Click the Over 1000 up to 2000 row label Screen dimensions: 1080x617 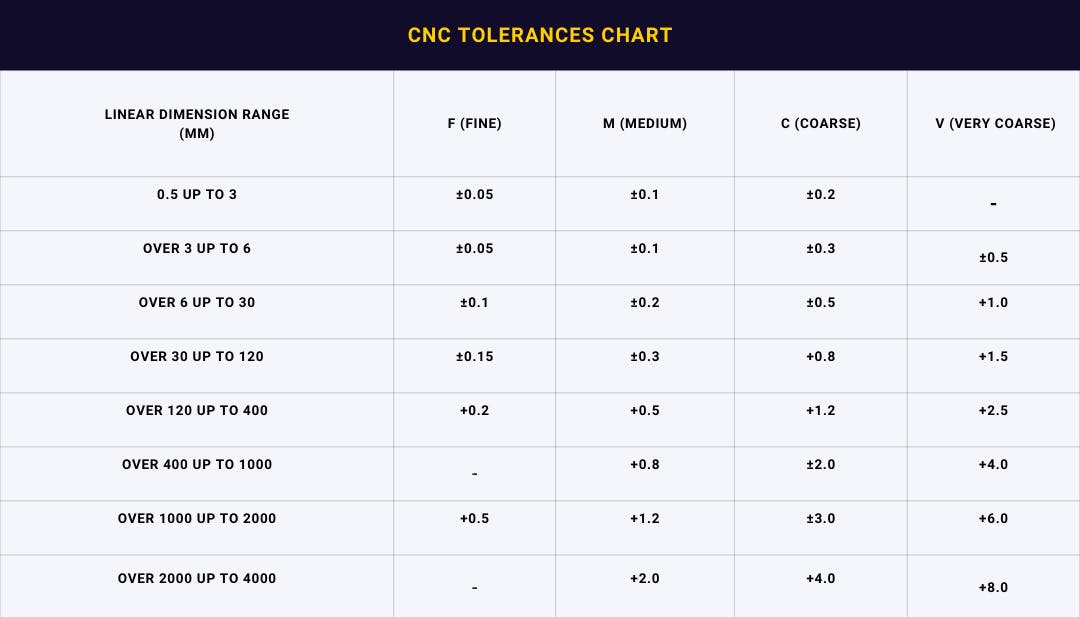click(x=197, y=519)
